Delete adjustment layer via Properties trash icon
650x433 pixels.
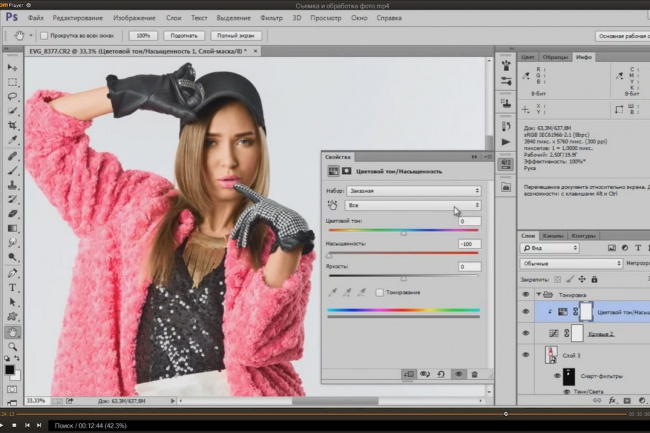click(474, 374)
